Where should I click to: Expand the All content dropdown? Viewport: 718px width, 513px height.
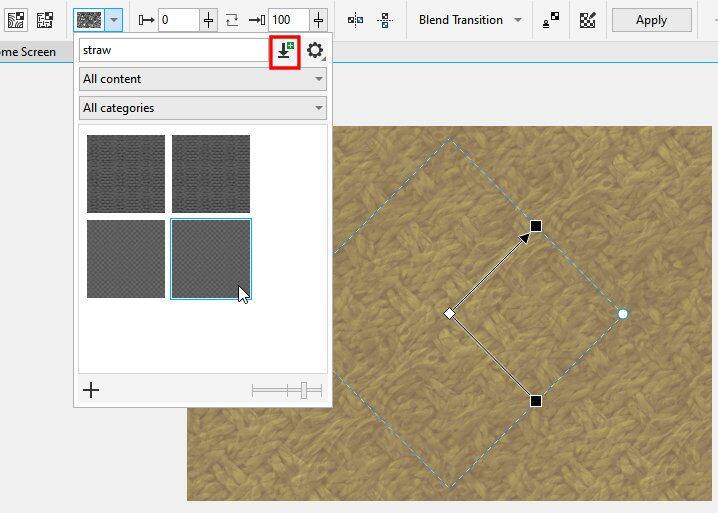pyautogui.click(x=203, y=79)
